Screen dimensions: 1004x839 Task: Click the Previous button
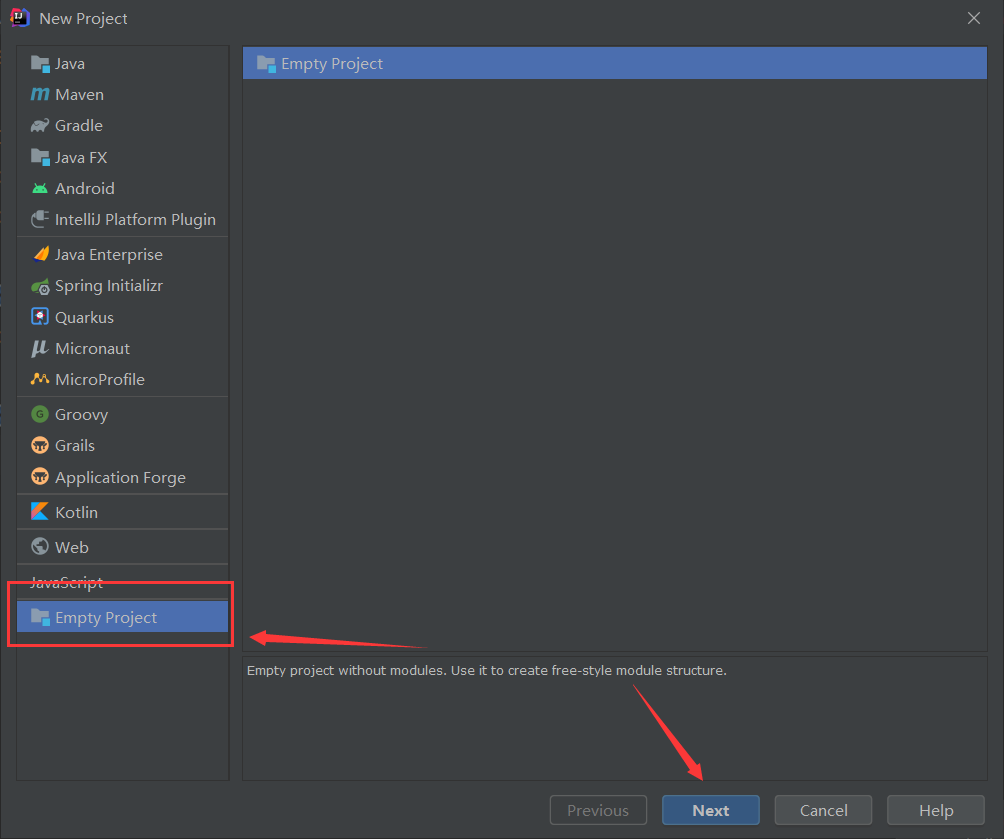[598, 810]
